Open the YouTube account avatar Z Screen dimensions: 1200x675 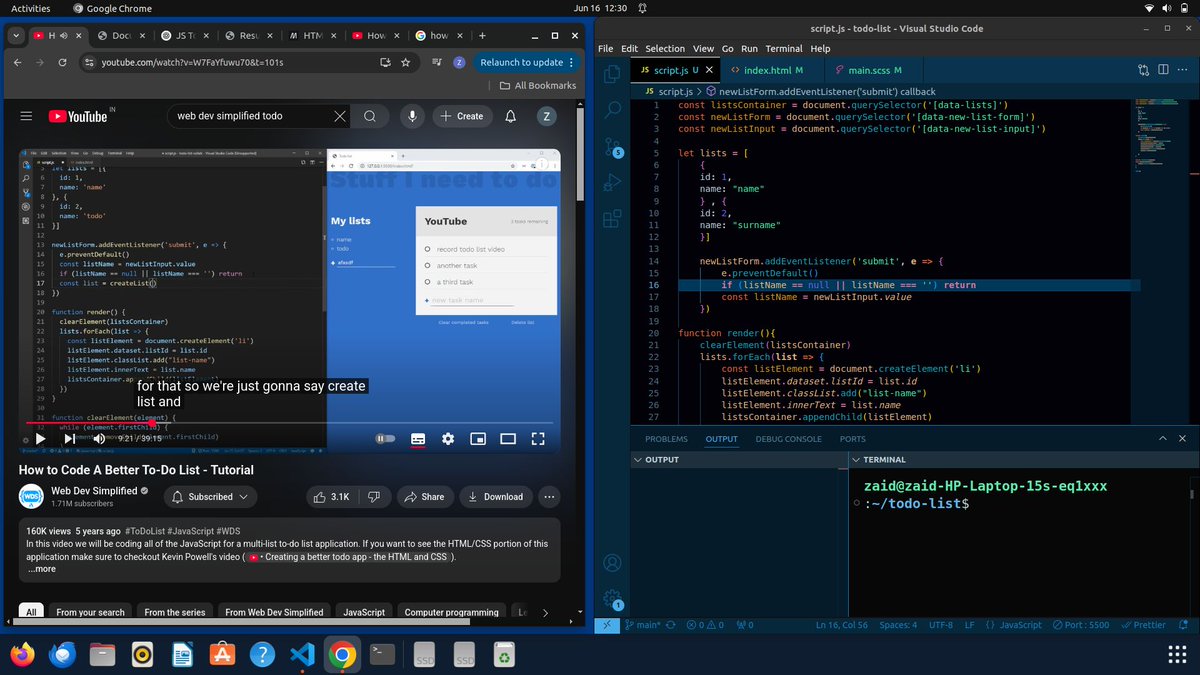point(547,116)
